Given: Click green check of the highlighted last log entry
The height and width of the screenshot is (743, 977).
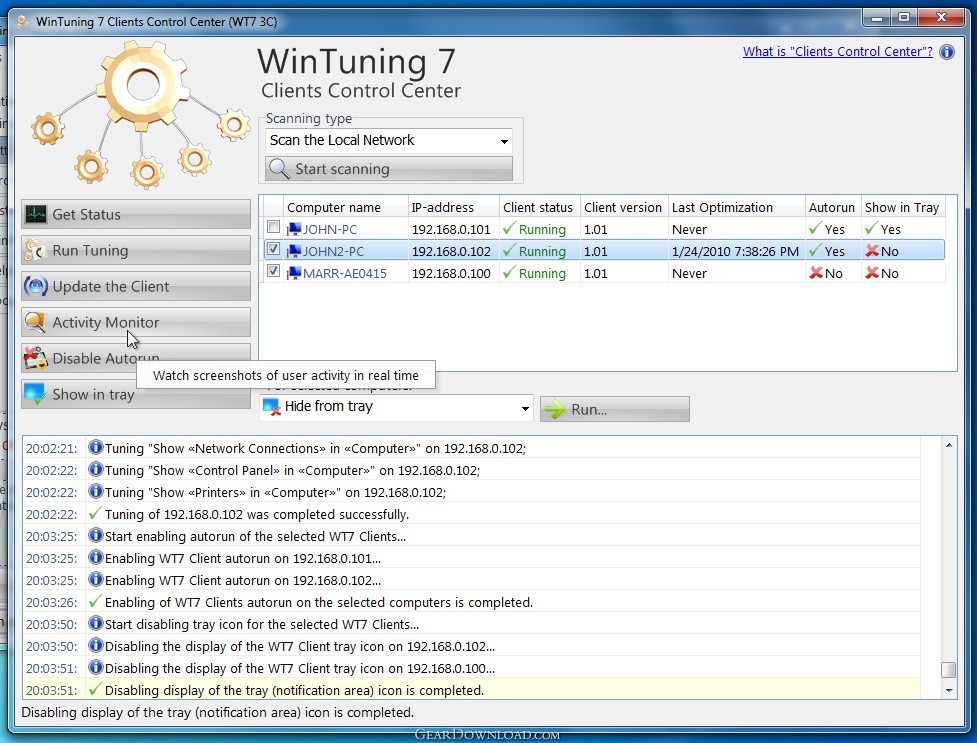Looking at the screenshot, I should [95, 689].
